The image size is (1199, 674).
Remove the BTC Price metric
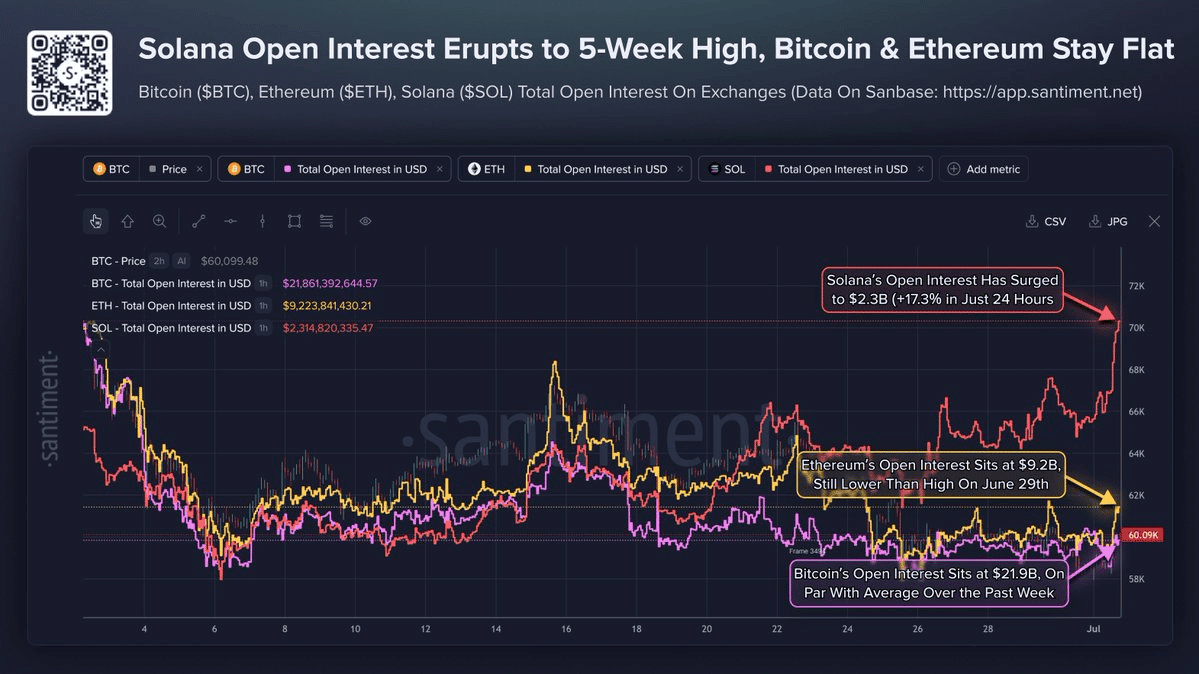[x=200, y=169]
